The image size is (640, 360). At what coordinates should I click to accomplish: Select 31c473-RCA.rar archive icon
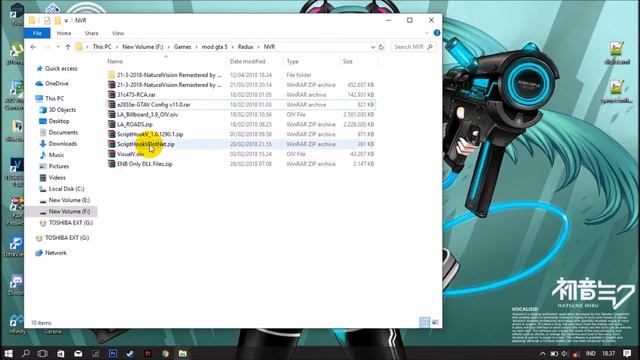[x=111, y=95]
